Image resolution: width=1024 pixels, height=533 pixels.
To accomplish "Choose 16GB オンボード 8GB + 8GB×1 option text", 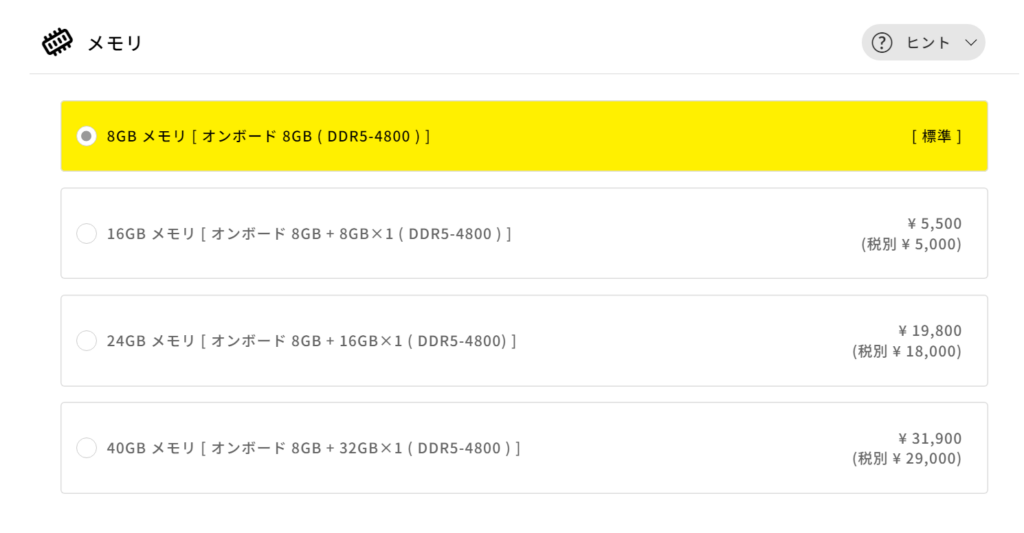I will point(309,233).
